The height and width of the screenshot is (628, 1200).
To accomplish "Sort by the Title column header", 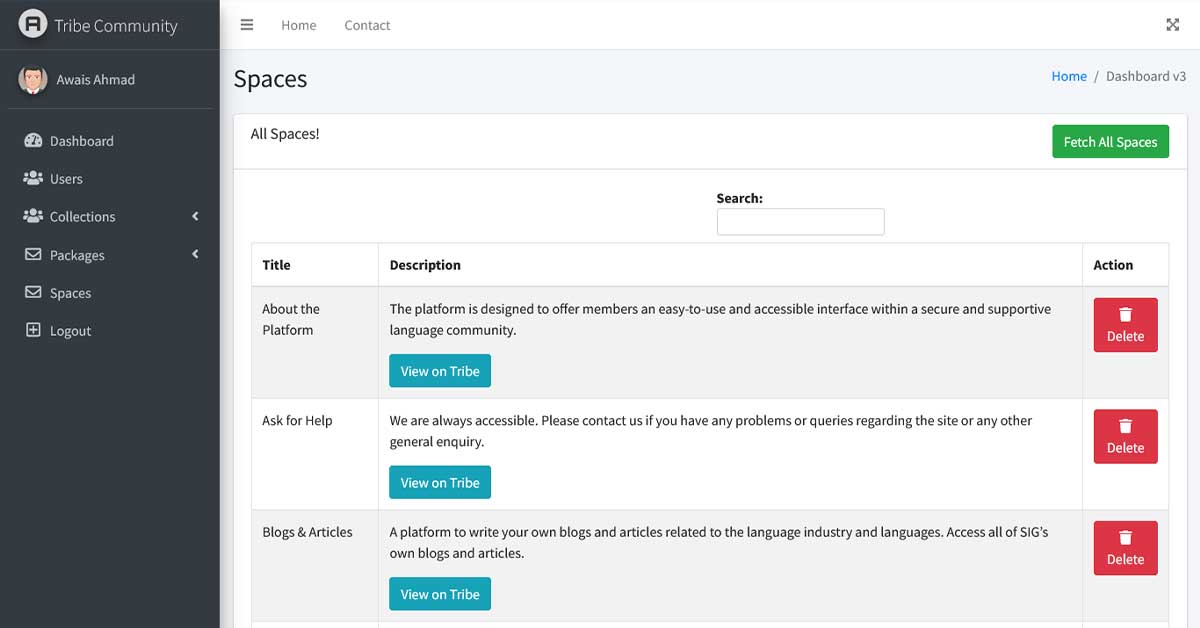I will [315, 265].
